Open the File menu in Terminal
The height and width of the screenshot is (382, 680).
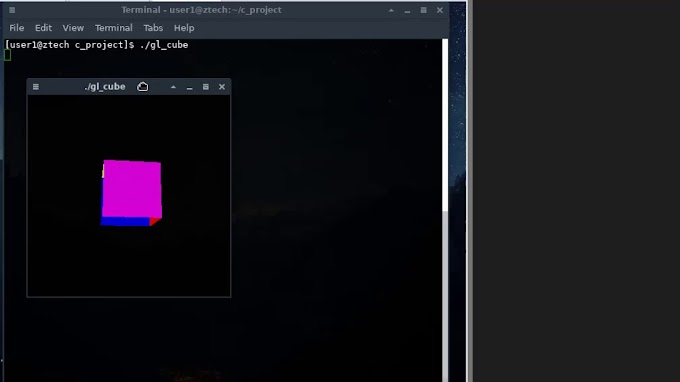tap(16, 28)
